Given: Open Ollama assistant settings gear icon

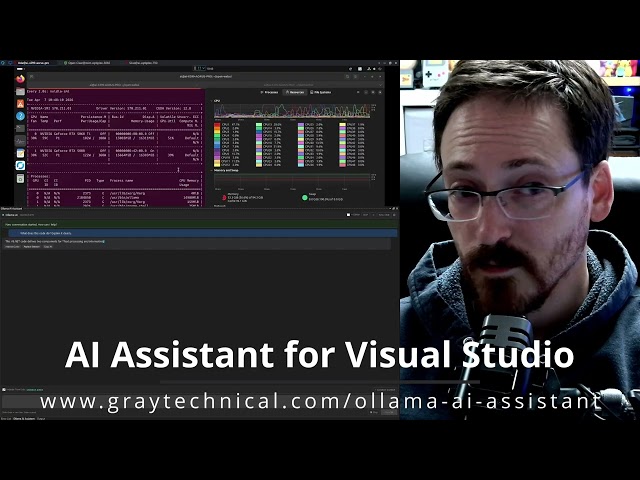Looking at the screenshot, I should tap(394, 215).
